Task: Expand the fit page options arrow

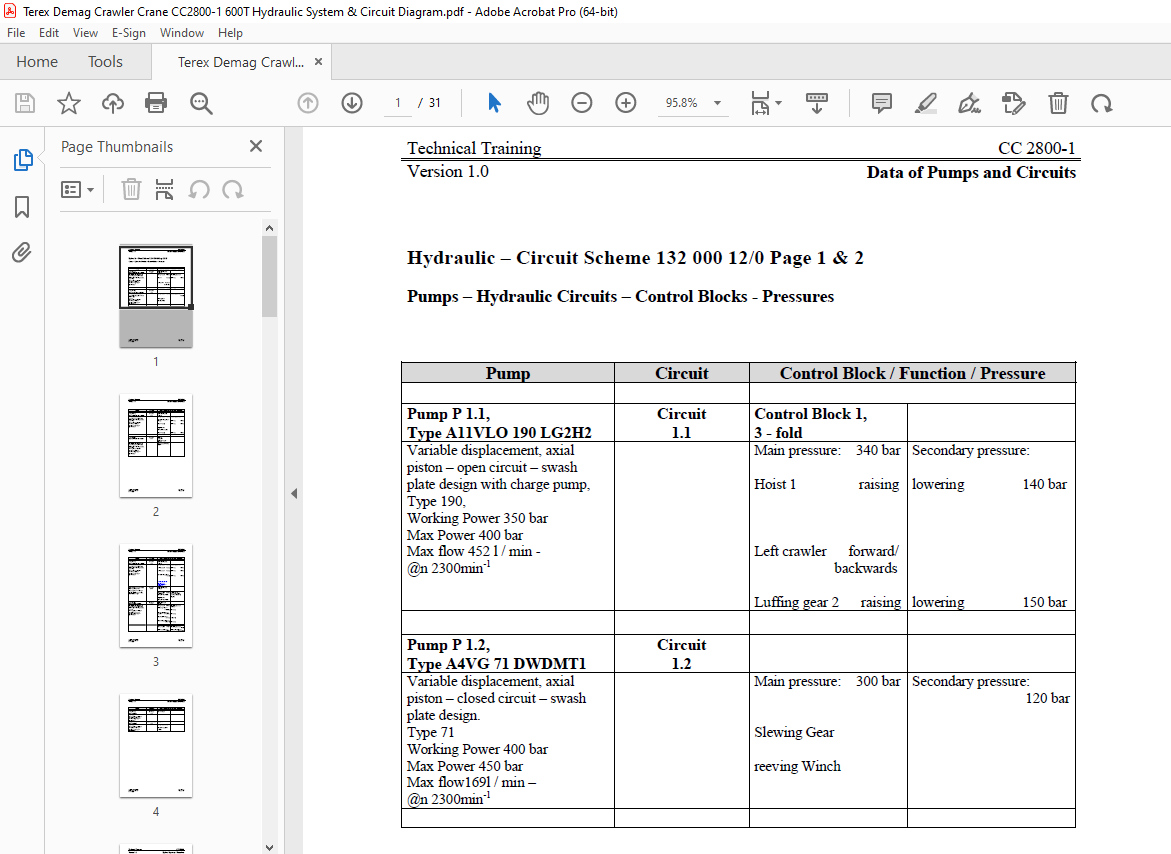Action: click(779, 103)
